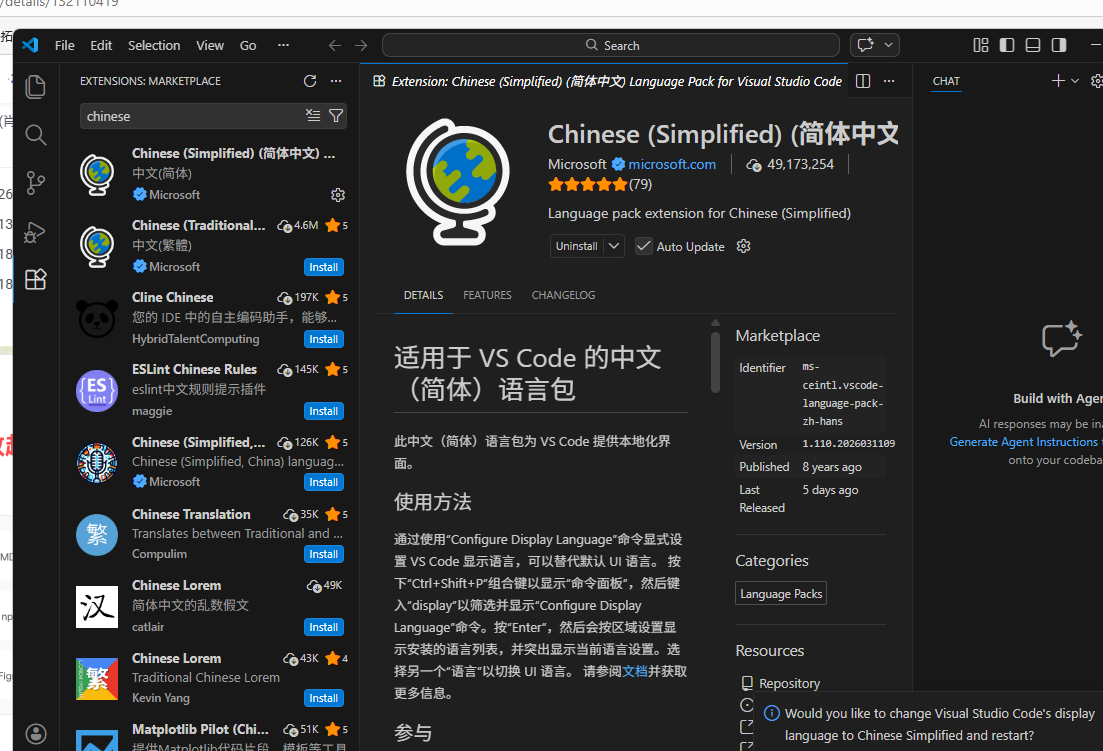Open manage gear for Chinese (Simplified) list item
The width and height of the screenshot is (1103, 751).
(x=338, y=195)
